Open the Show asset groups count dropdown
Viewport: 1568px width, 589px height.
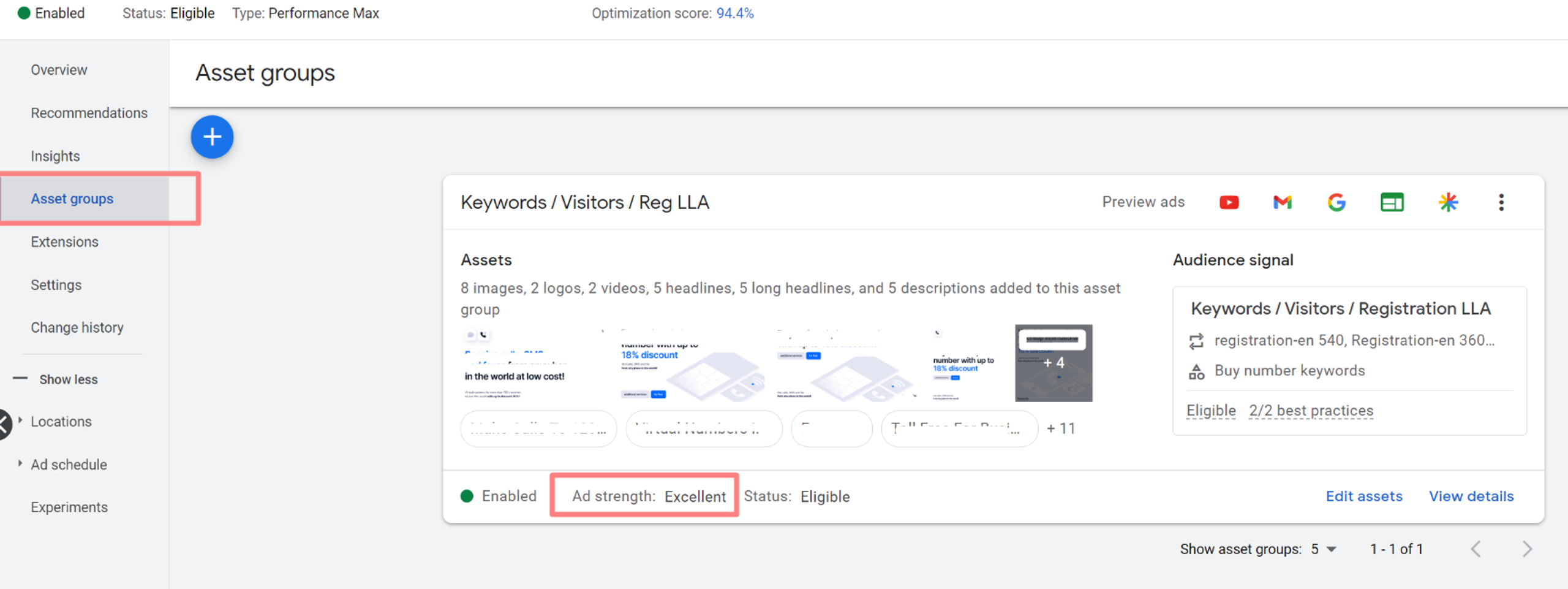tap(1324, 549)
